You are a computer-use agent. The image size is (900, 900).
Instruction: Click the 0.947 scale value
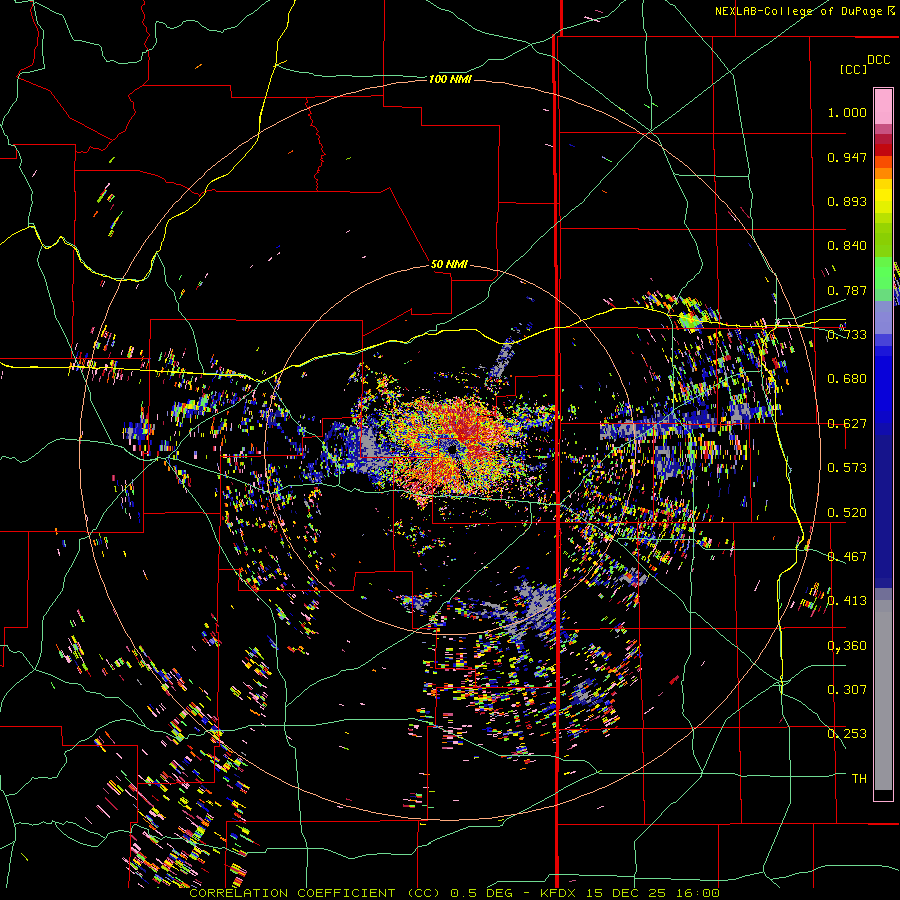tap(847, 157)
